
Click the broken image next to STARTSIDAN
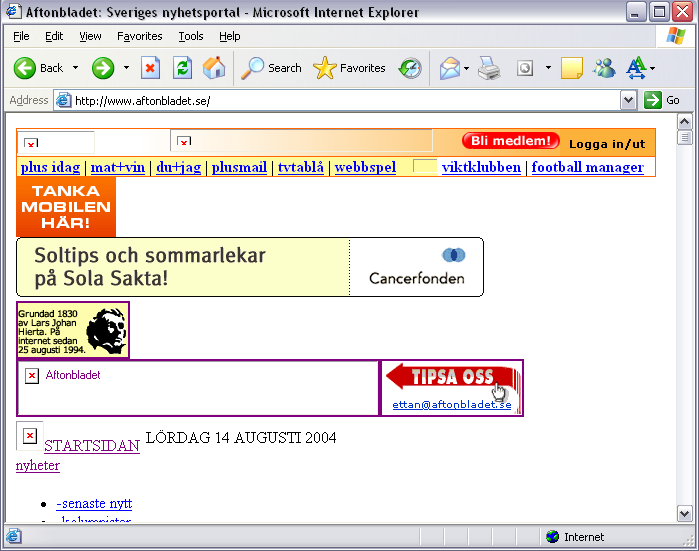tap(30, 436)
